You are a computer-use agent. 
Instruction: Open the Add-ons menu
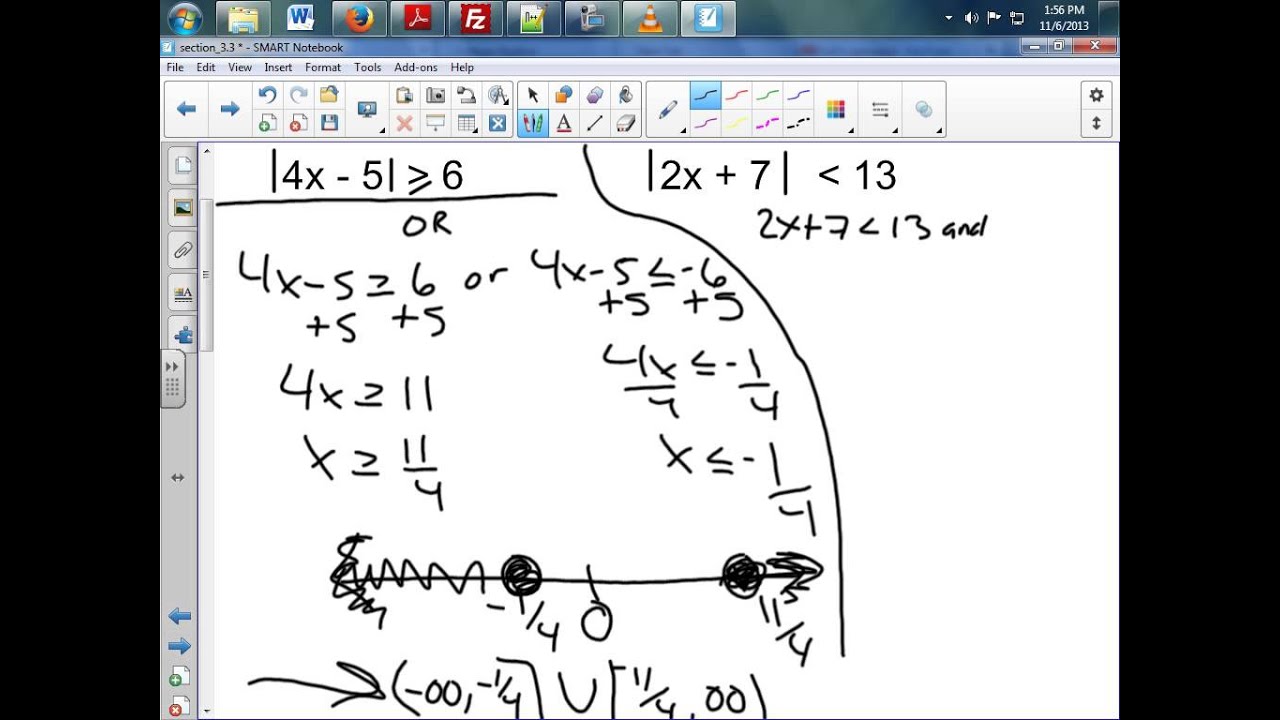(x=415, y=67)
